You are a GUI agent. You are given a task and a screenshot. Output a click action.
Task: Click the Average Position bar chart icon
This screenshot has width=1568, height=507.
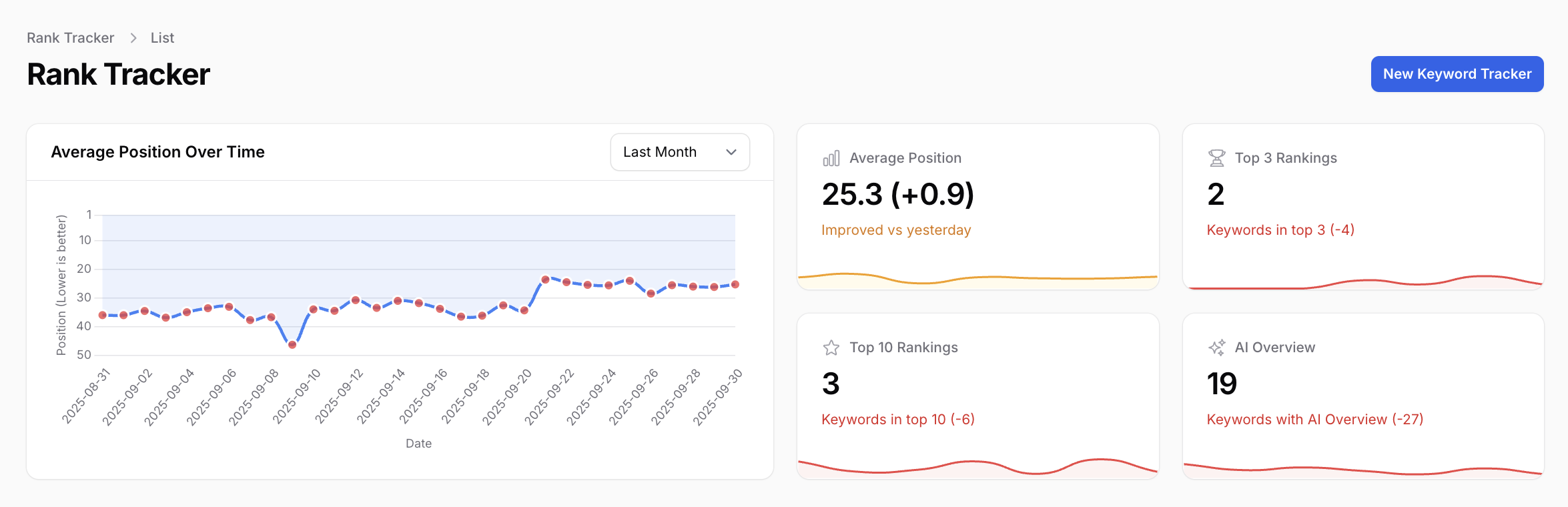click(831, 158)
